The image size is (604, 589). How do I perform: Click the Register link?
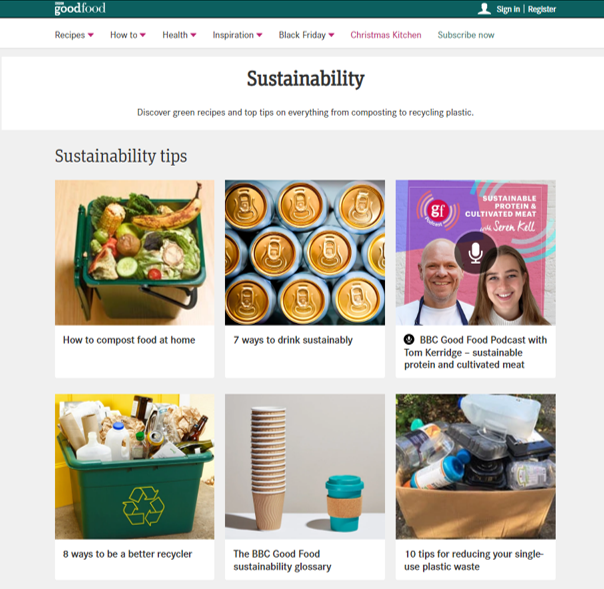click(x=542, y=9)
